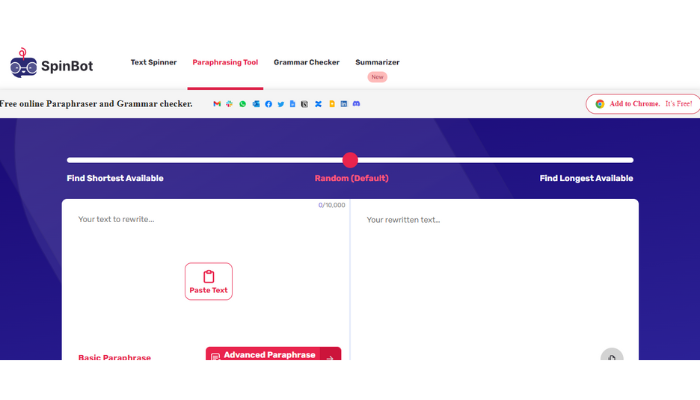Set slider to Find Shortest Available
700x400 pixels.
(x=115, y=178)
